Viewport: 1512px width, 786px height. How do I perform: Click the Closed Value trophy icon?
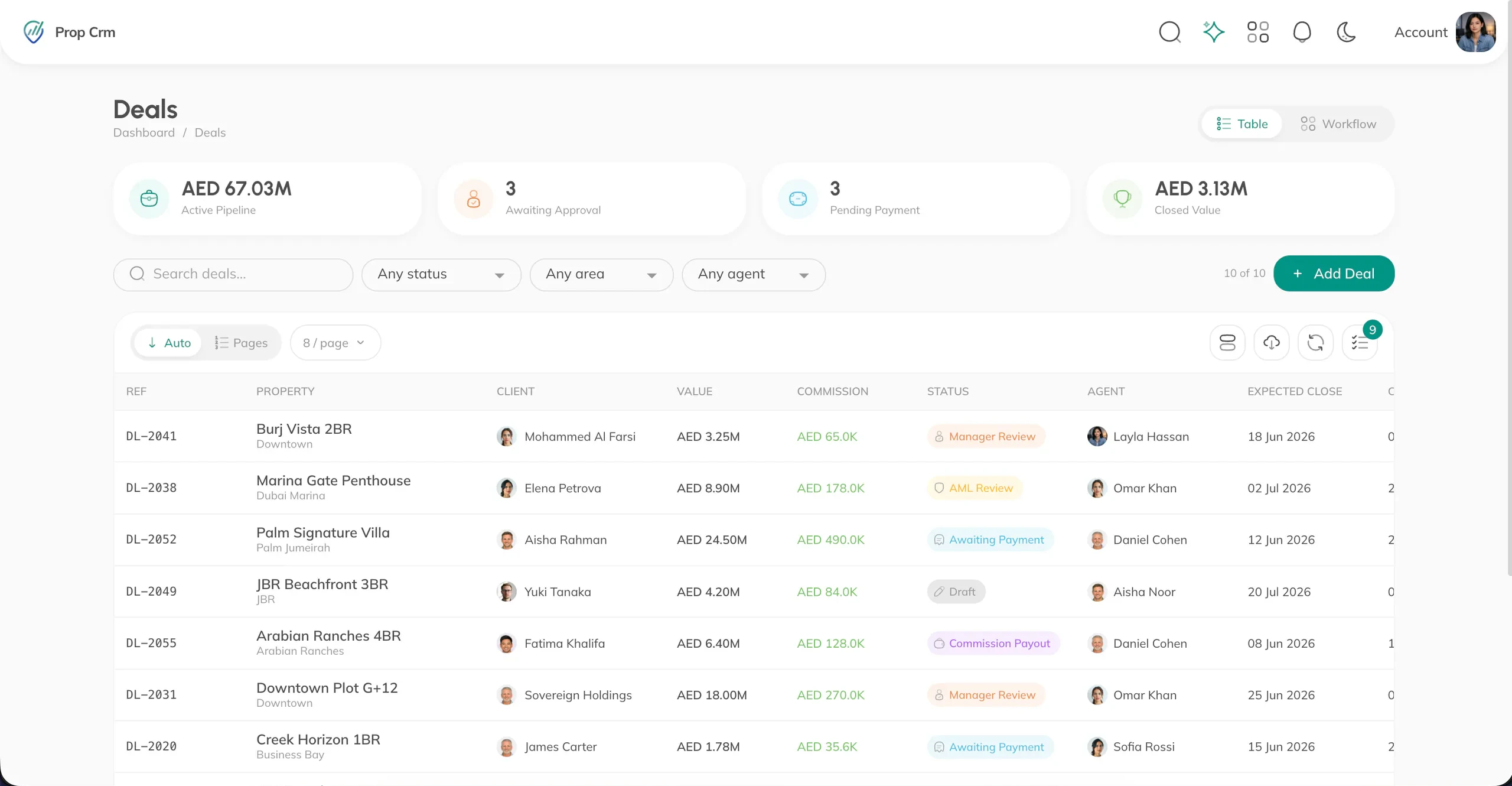(1122, 199)
